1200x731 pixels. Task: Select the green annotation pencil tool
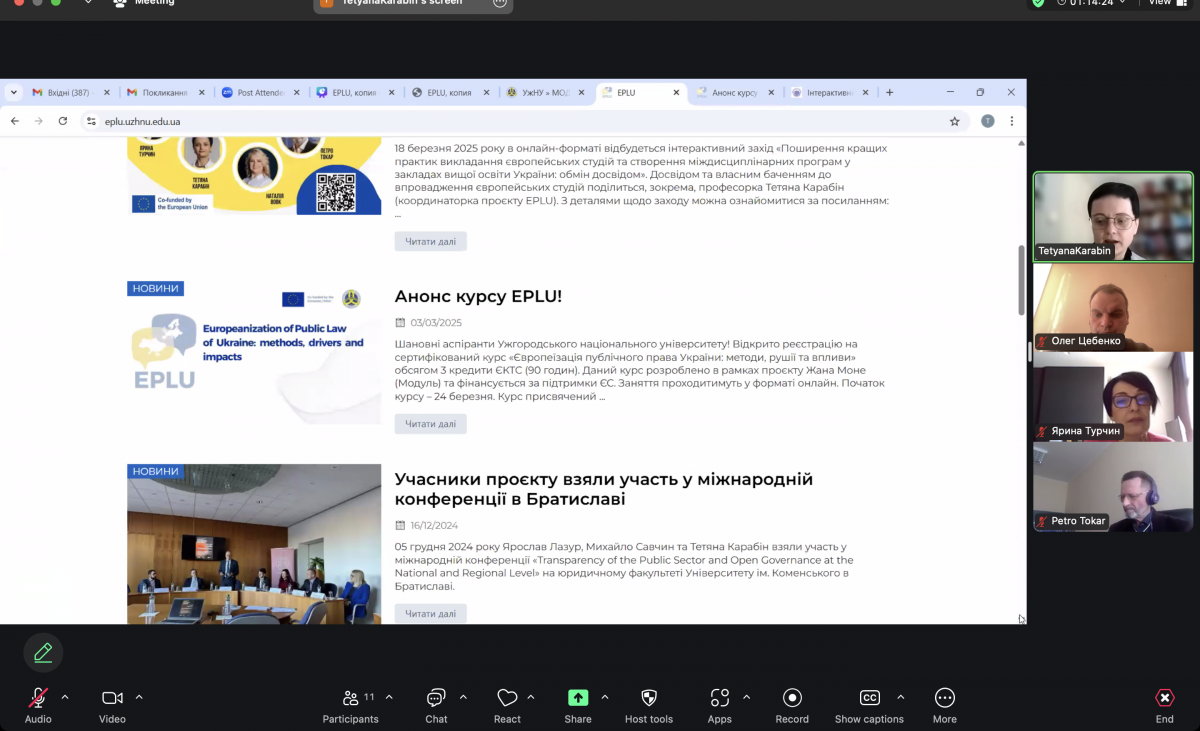coord(42,652)
